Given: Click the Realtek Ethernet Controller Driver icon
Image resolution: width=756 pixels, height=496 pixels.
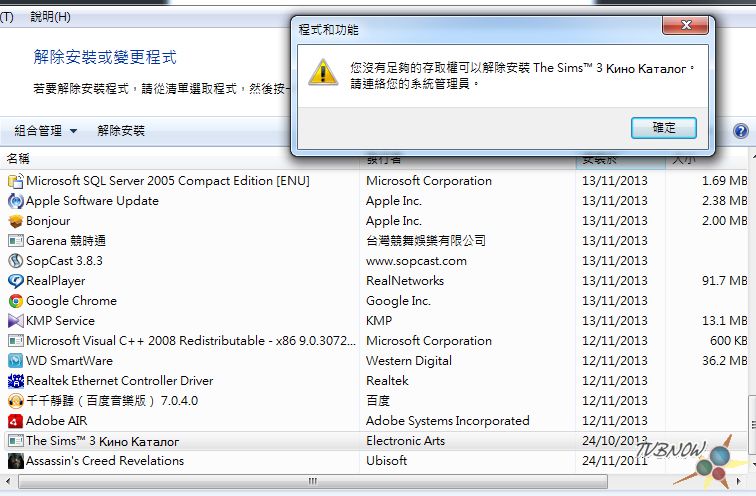Looking at the screenshot, I should pos(15,381).
